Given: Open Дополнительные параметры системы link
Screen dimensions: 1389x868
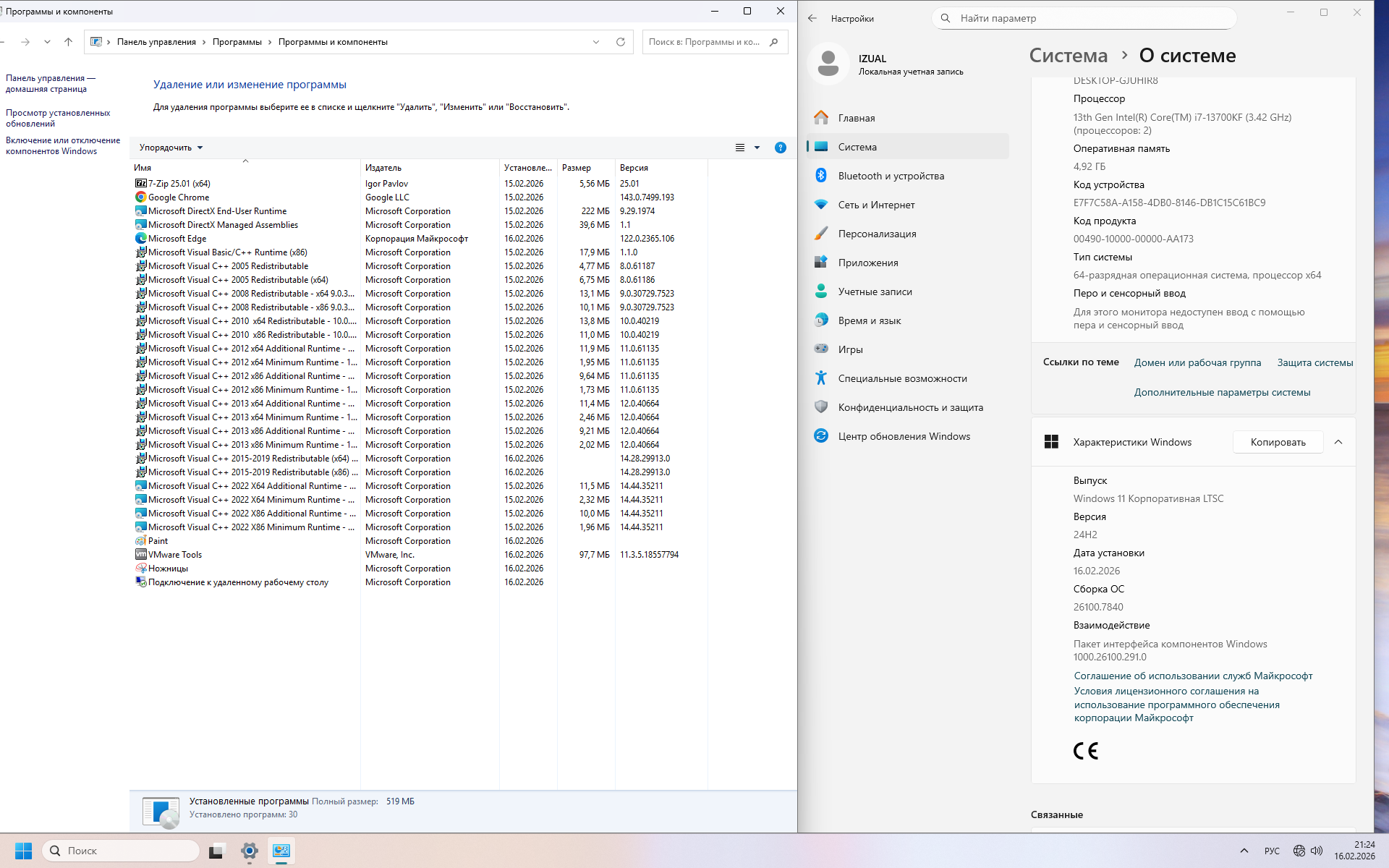Looking at the screenshot, I should tap(1222, 392).
